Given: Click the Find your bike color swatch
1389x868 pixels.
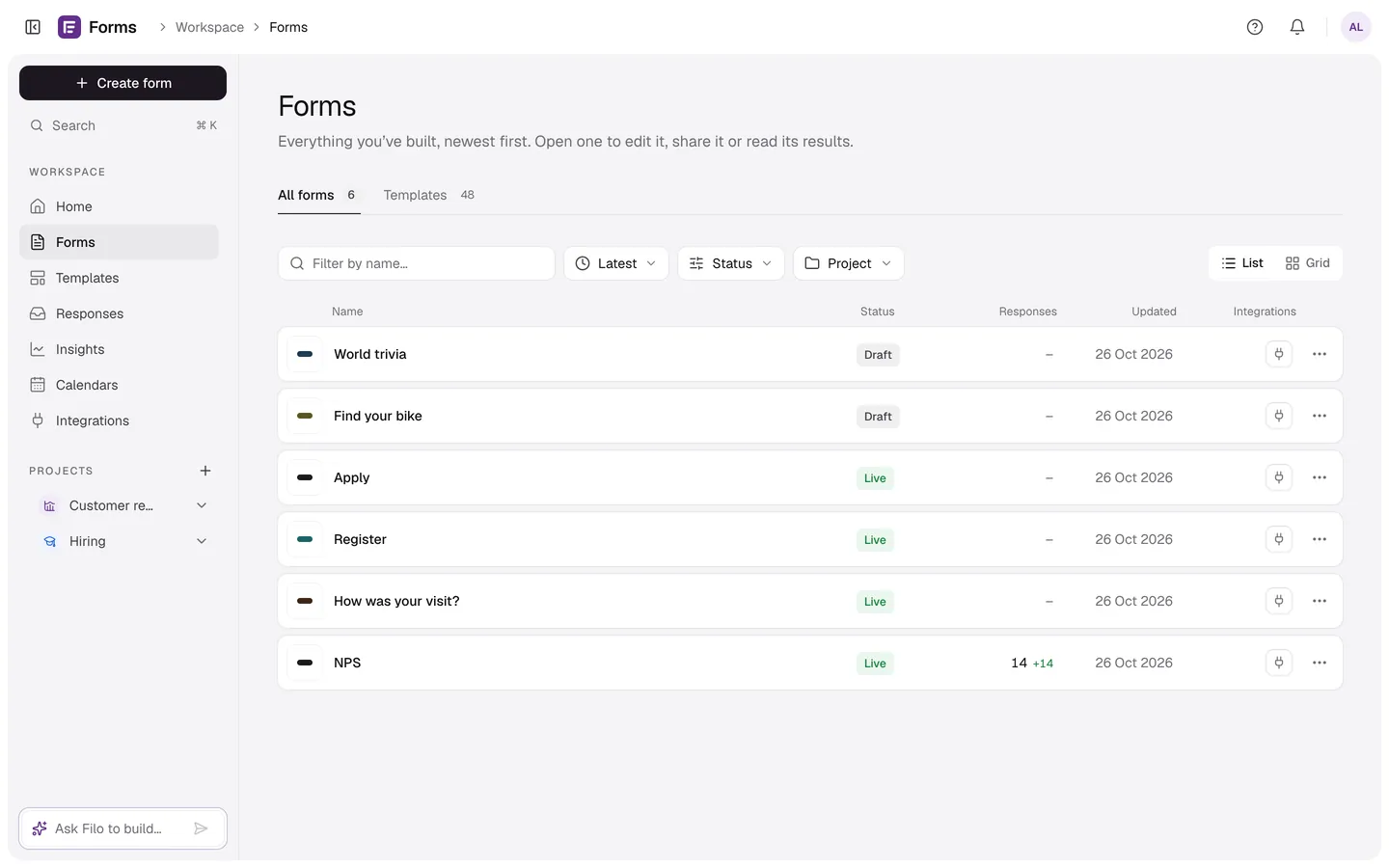Looking at the screenshot, I should [305, 416].
